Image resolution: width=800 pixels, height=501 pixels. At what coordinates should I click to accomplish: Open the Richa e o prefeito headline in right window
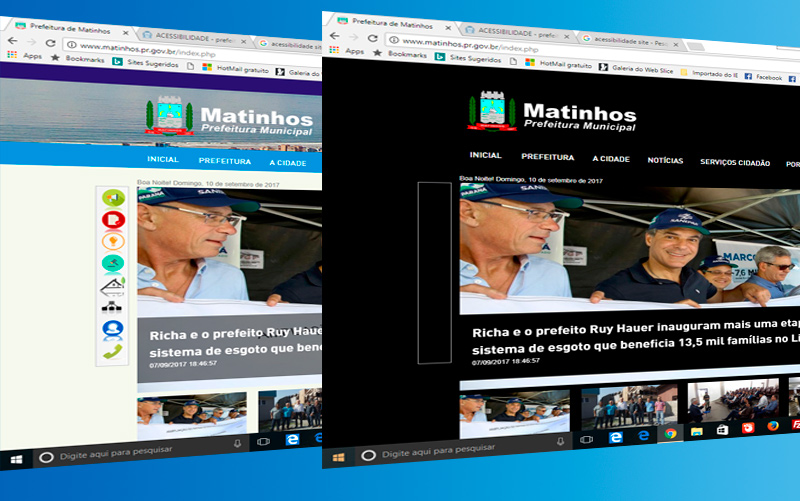tap(636, 336)
